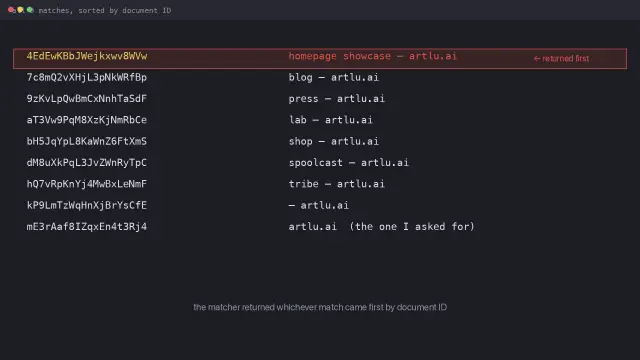Open the 'tribe — artlu.ai' match

click(x=336, y=184)
